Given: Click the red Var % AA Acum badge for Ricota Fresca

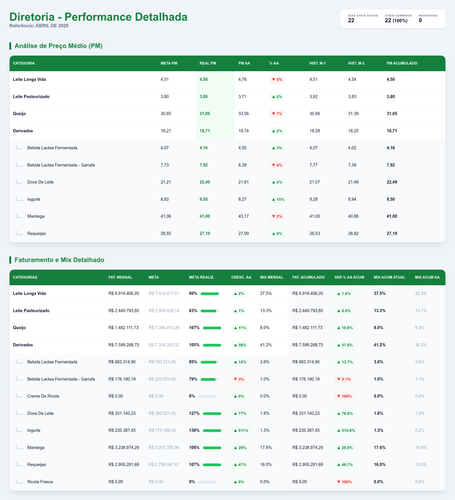Looking at the screenshot, I should tap(344, 482).
